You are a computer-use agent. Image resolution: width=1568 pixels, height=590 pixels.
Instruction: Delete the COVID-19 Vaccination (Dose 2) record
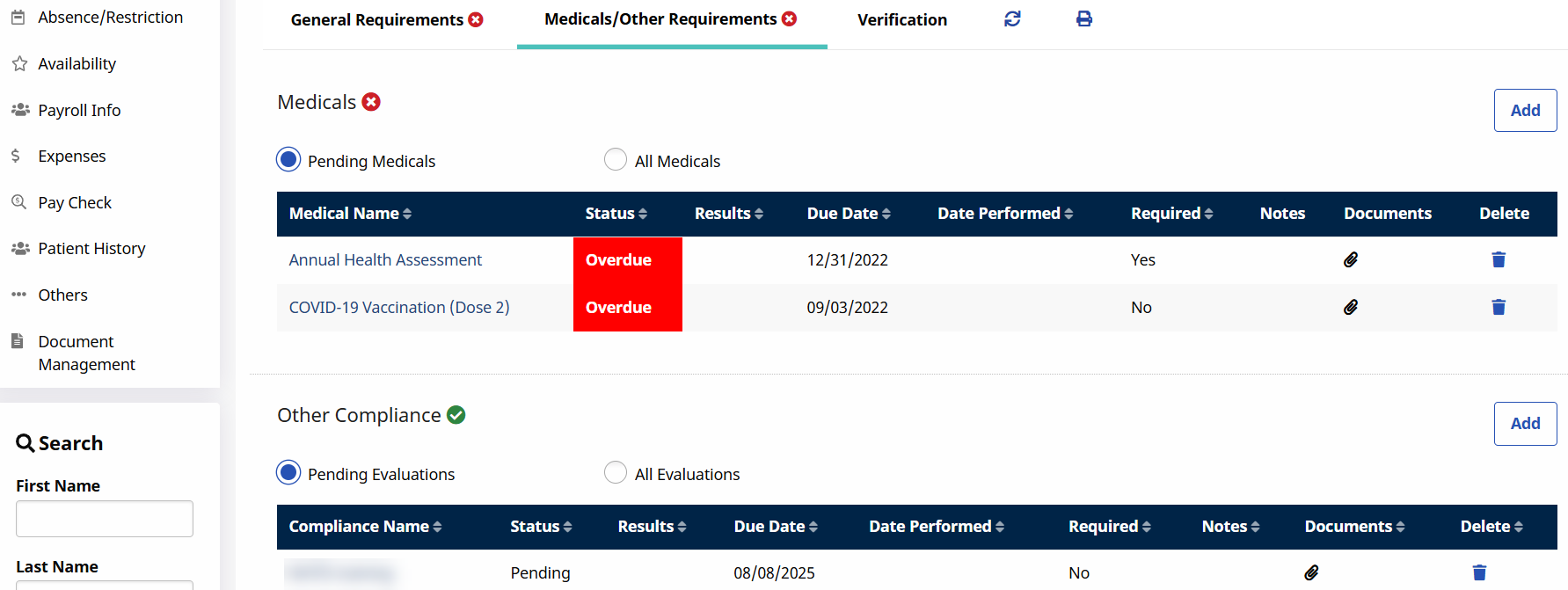[x=1499, y=307]
